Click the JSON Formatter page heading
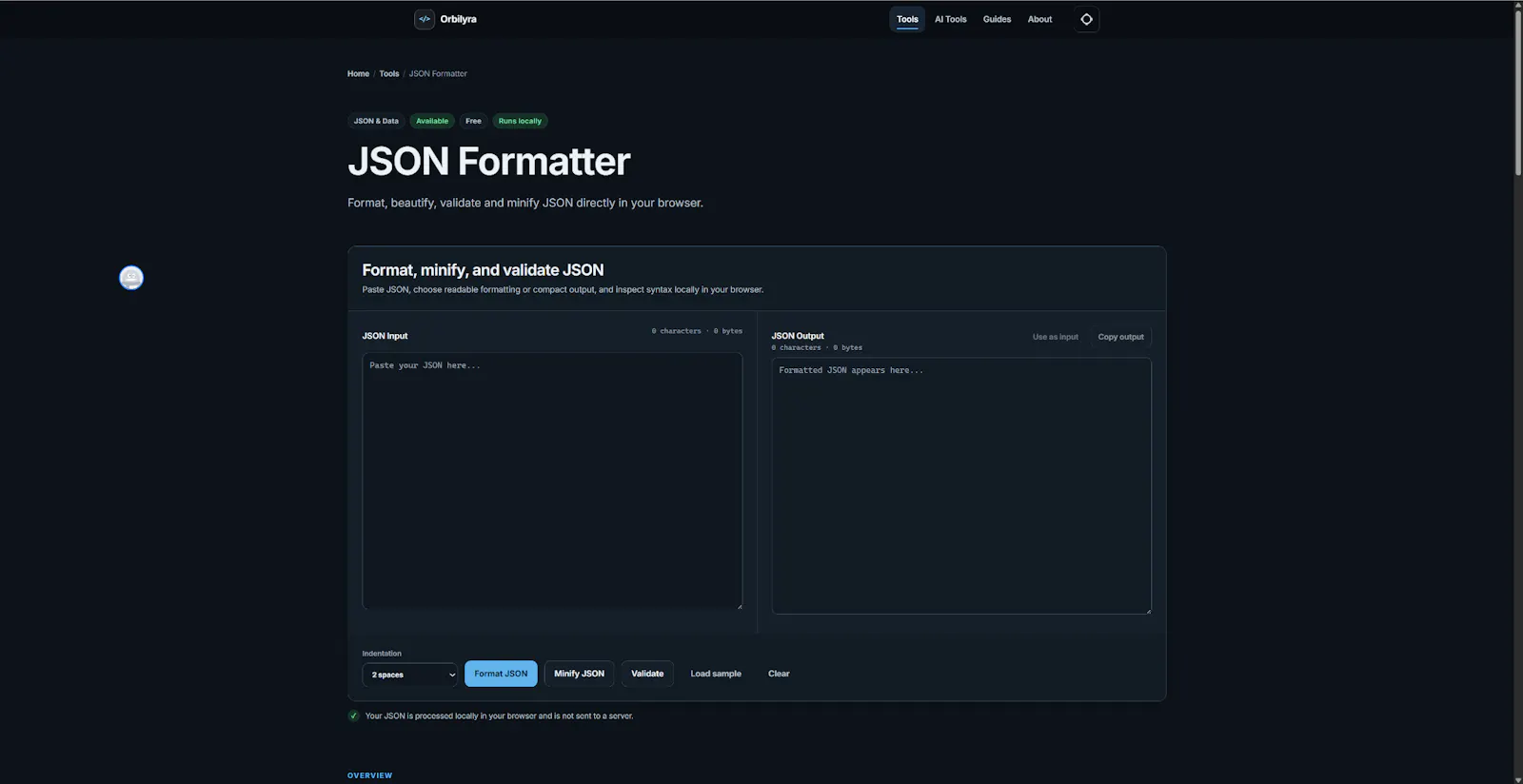Viewport: 1523px width, 784px height. (488, 162)
